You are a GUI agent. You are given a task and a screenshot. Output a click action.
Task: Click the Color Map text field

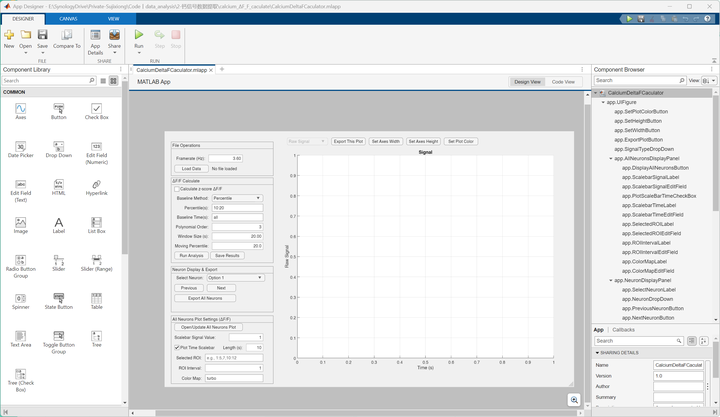click(234, 378)
